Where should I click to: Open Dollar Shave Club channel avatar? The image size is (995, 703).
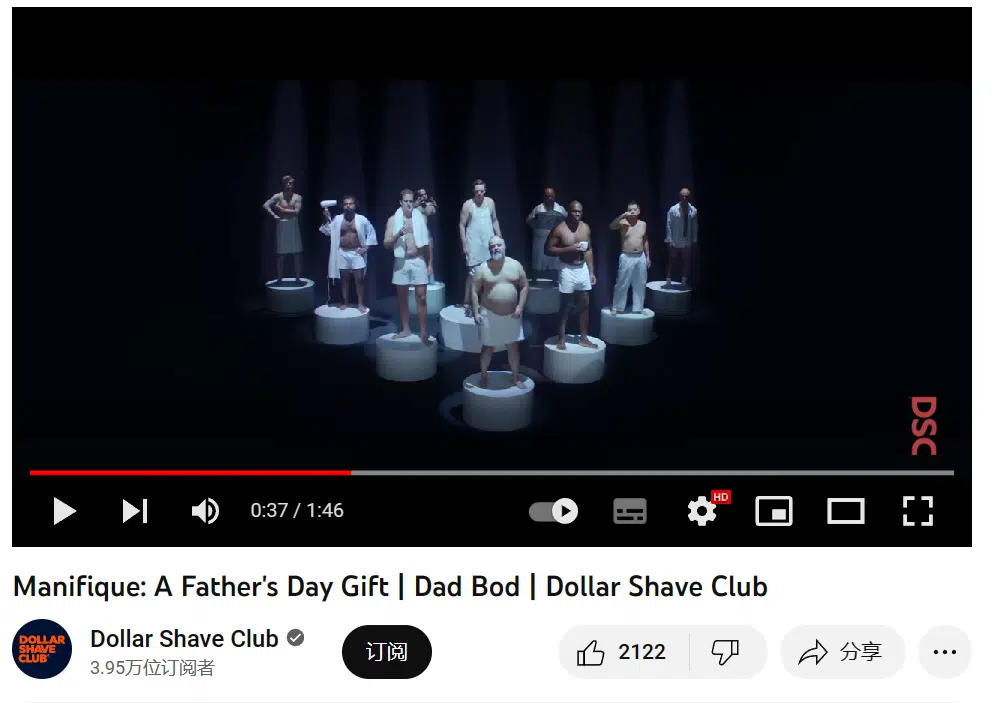tap(42, 649)
